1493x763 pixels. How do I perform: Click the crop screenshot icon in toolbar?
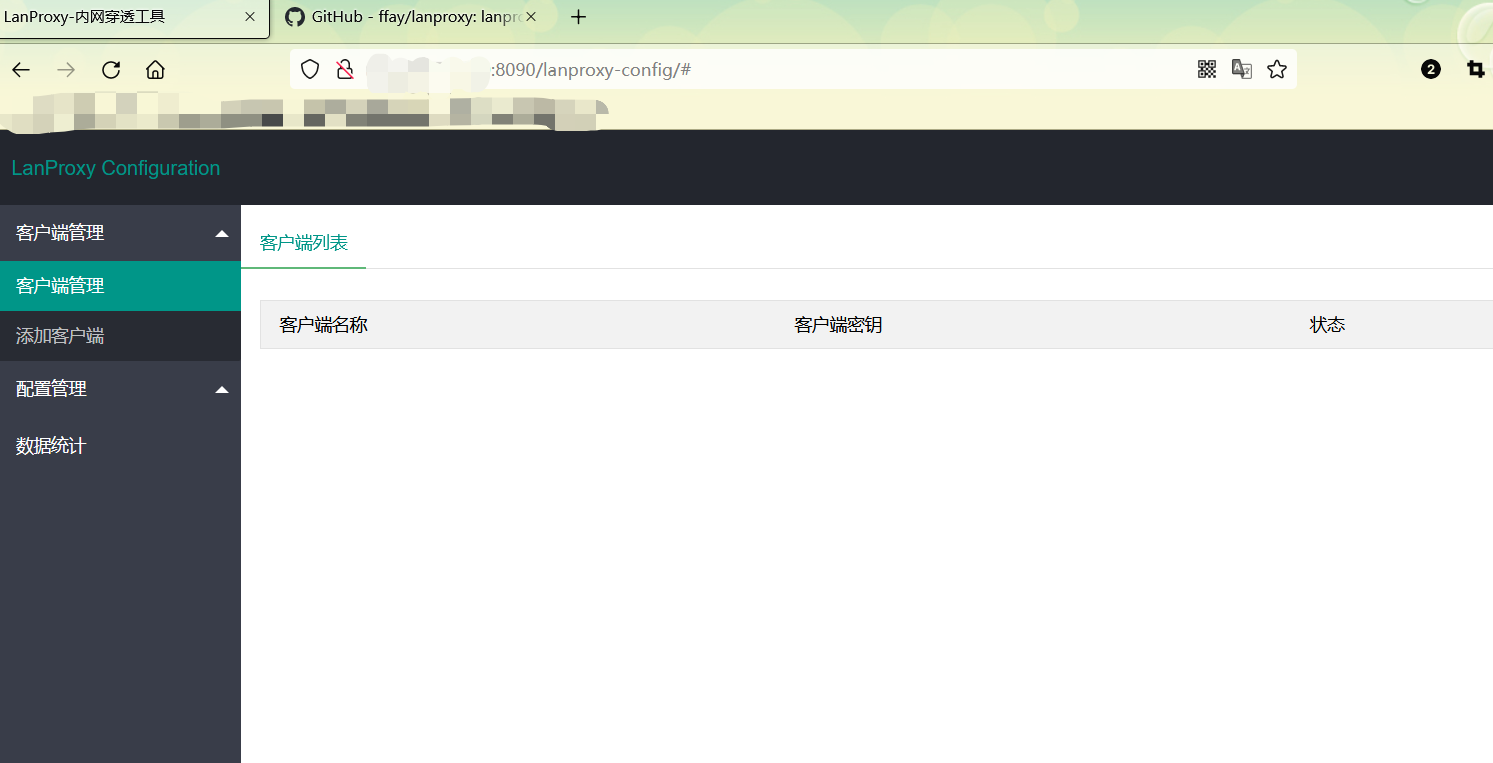[x=1475, y=69]
